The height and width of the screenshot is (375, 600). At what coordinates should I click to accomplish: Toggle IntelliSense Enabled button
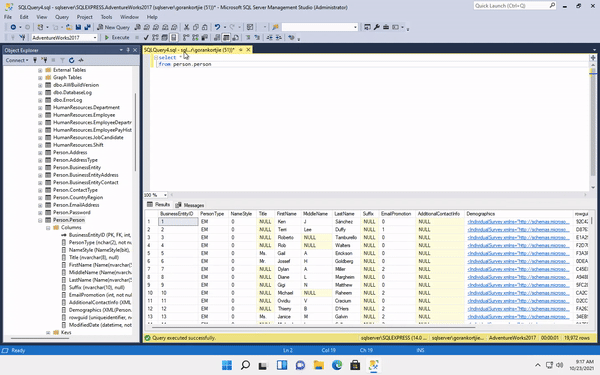174,38
